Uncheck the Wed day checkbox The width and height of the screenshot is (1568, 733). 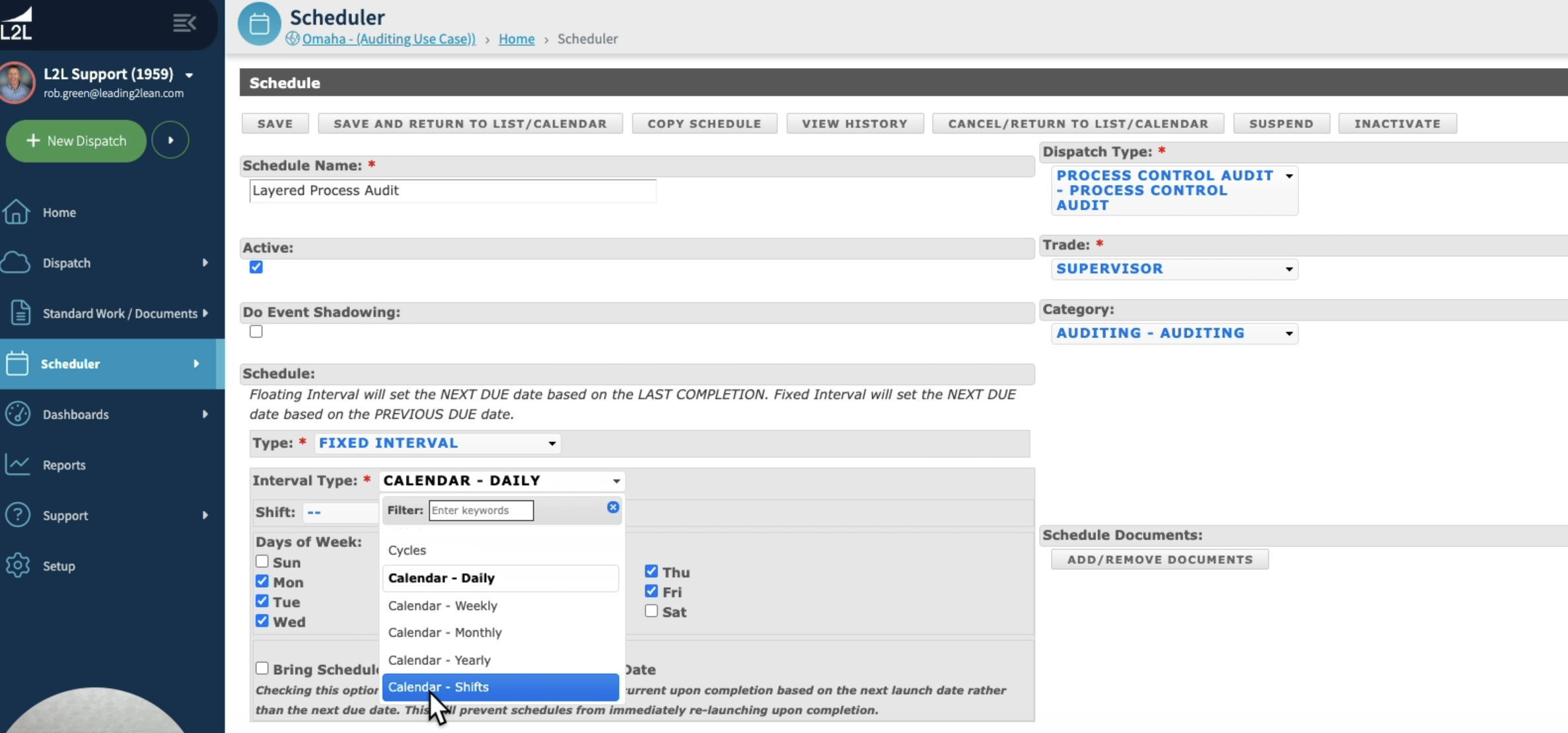point(262,621)
